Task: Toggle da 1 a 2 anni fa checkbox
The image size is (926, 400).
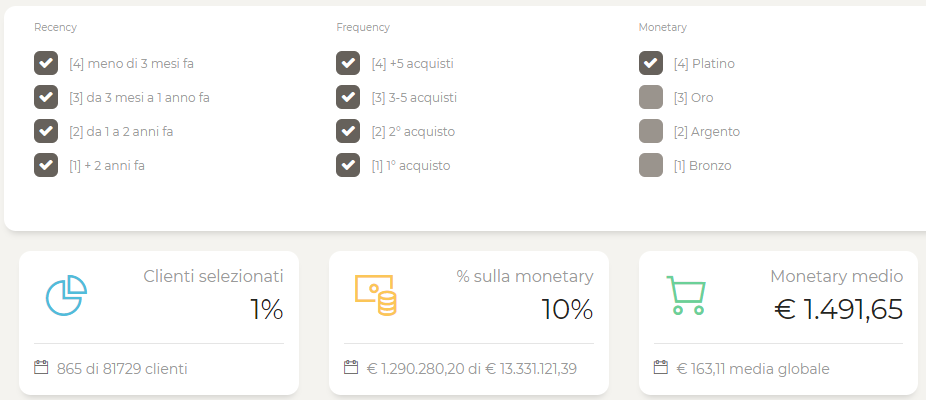Action: coord(46,131)
